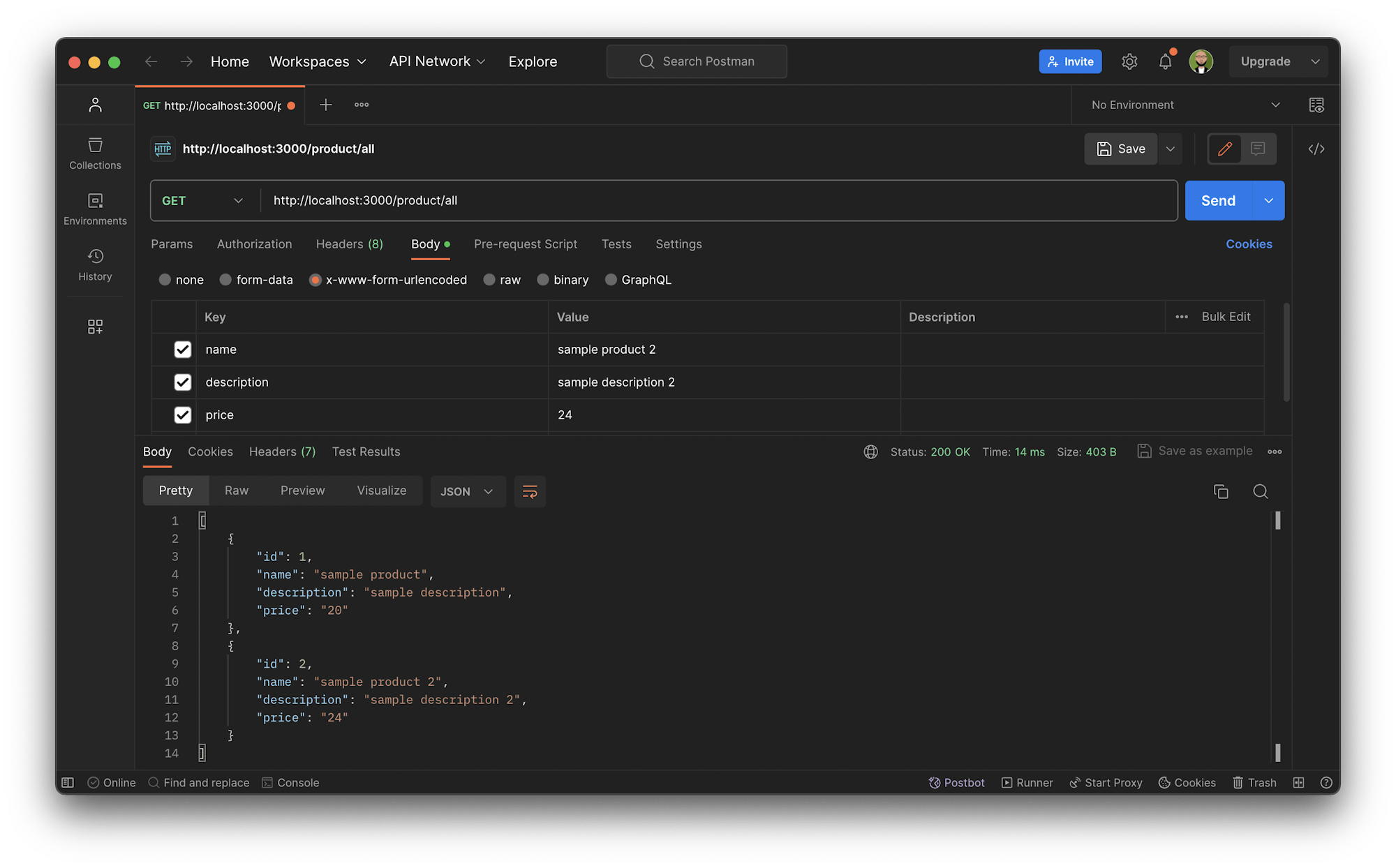Open the environment quick look icon

[x=1316, y=105]
